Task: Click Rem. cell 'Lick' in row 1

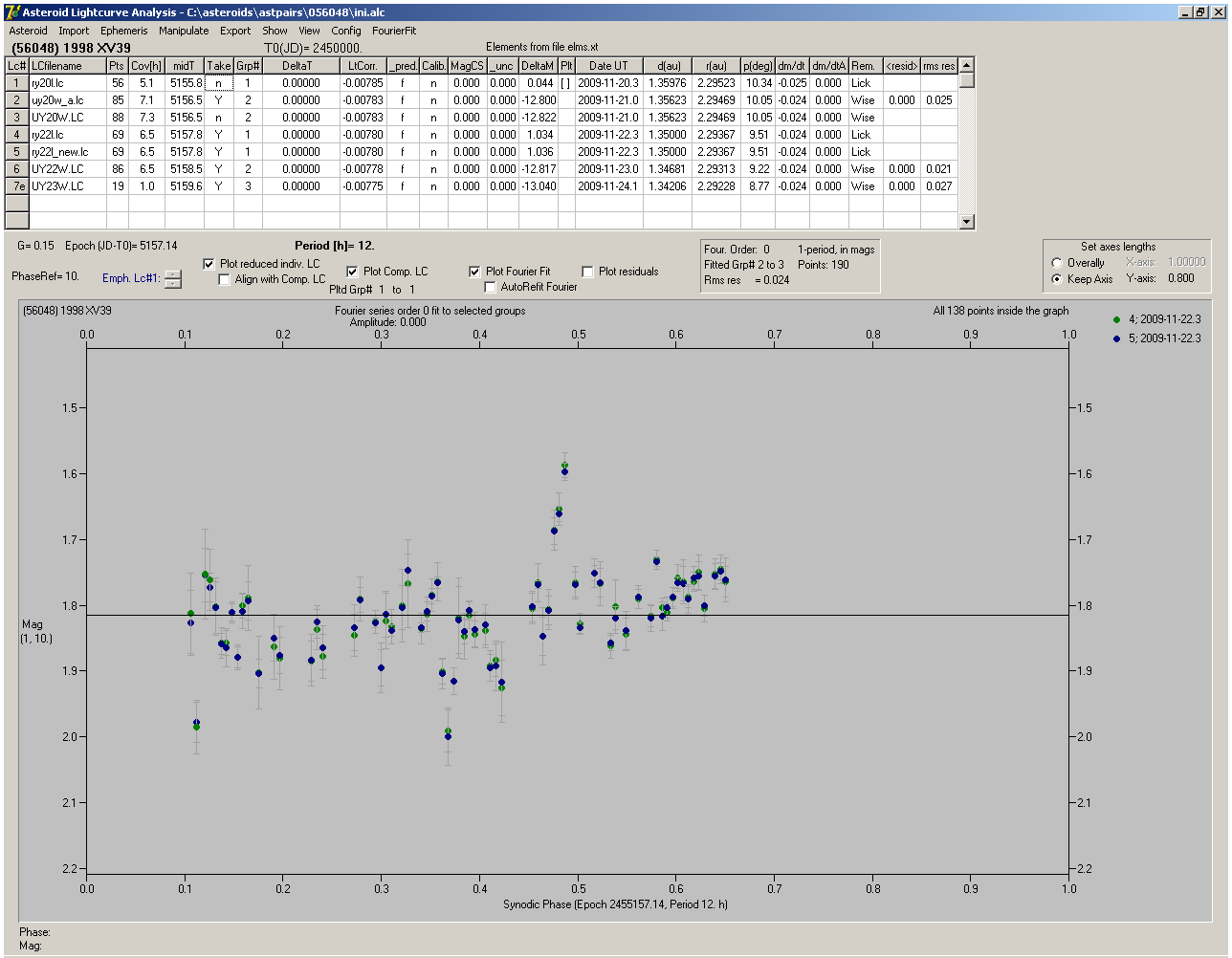Action: [x=866, y=83]
